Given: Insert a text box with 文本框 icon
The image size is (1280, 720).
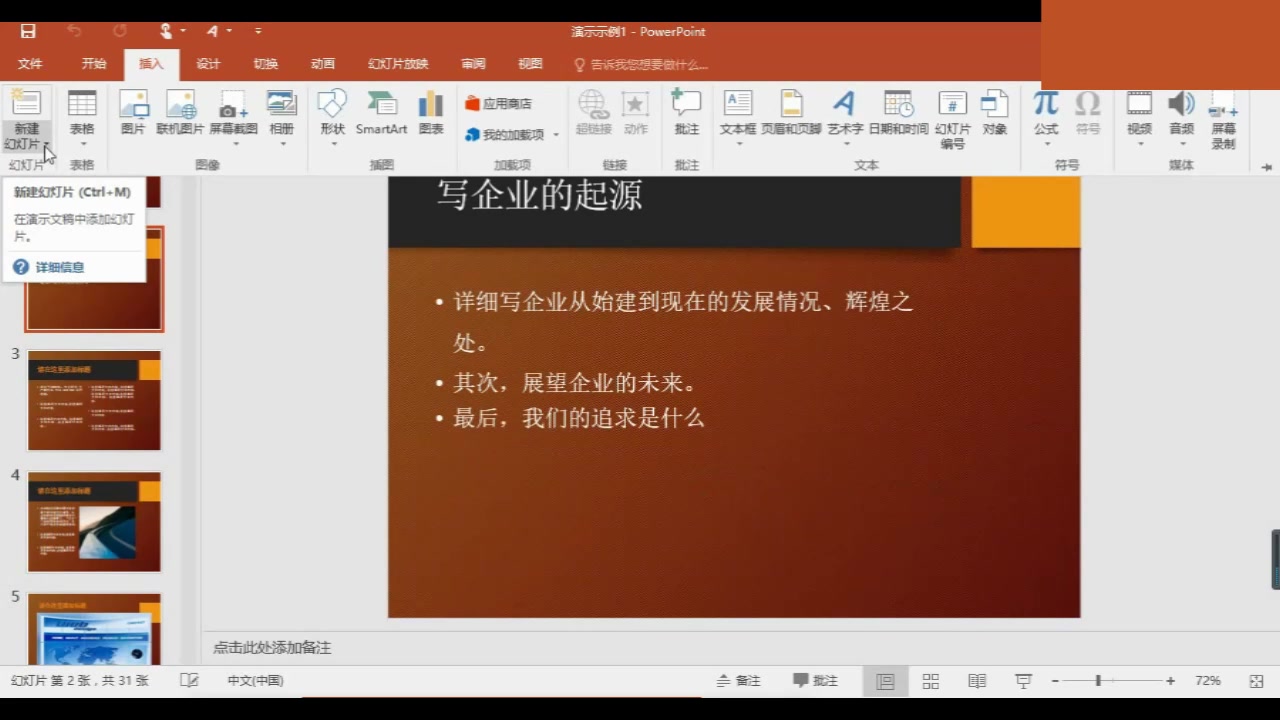Looking at the screenshot, I should [x=738, y=110].
